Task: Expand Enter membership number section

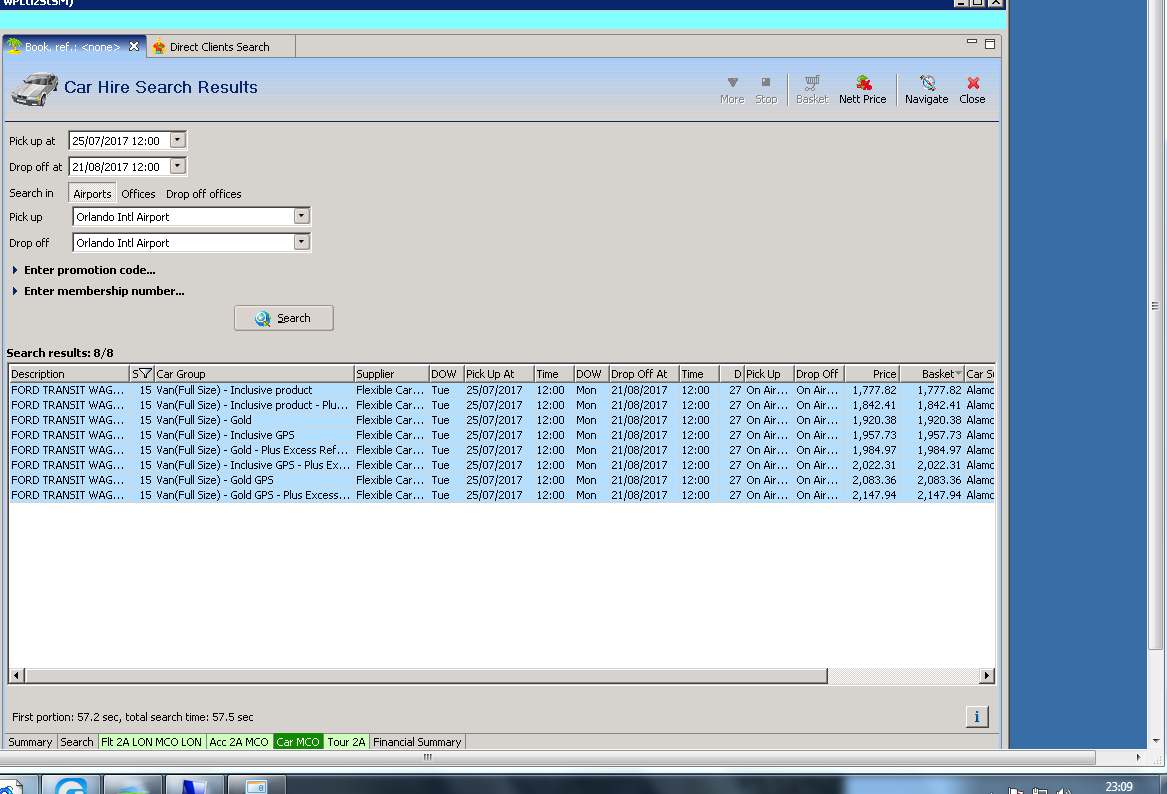Action: point(16,292)
